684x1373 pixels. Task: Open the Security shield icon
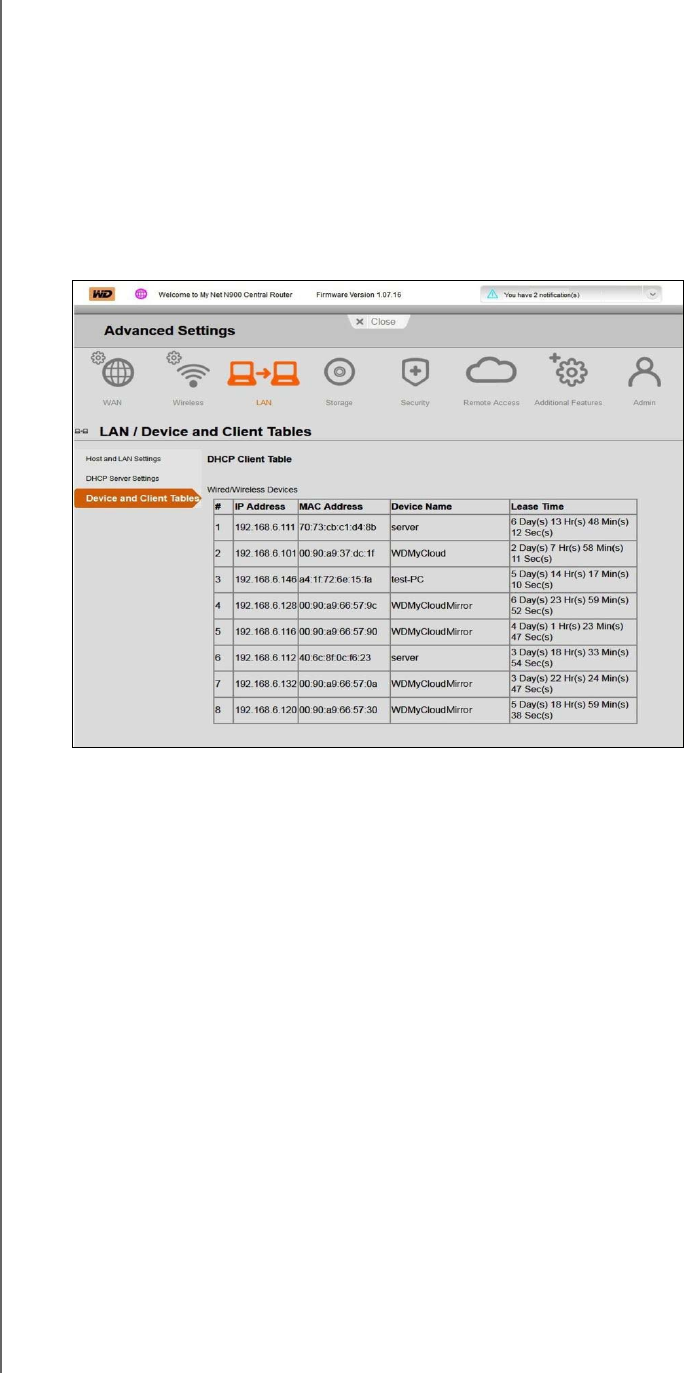point(415,372)
